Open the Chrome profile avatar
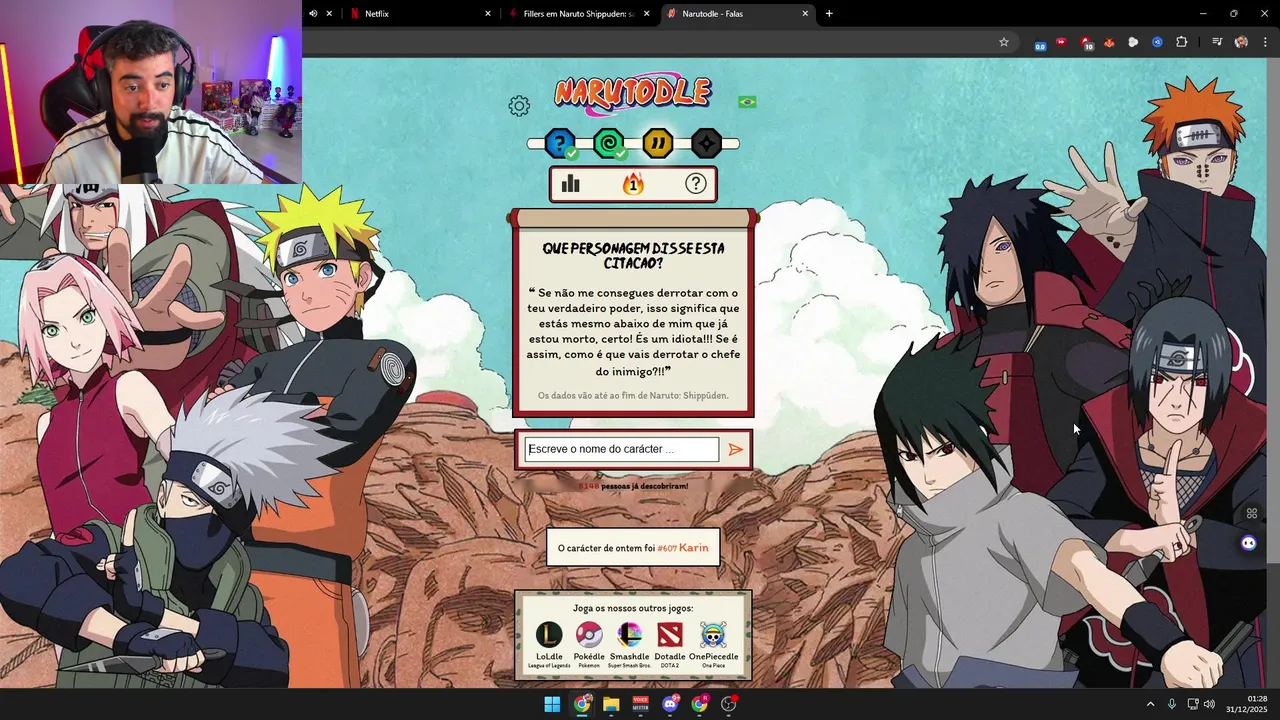This screenshot has height=720, width=1280. [x=1241, y=42]
